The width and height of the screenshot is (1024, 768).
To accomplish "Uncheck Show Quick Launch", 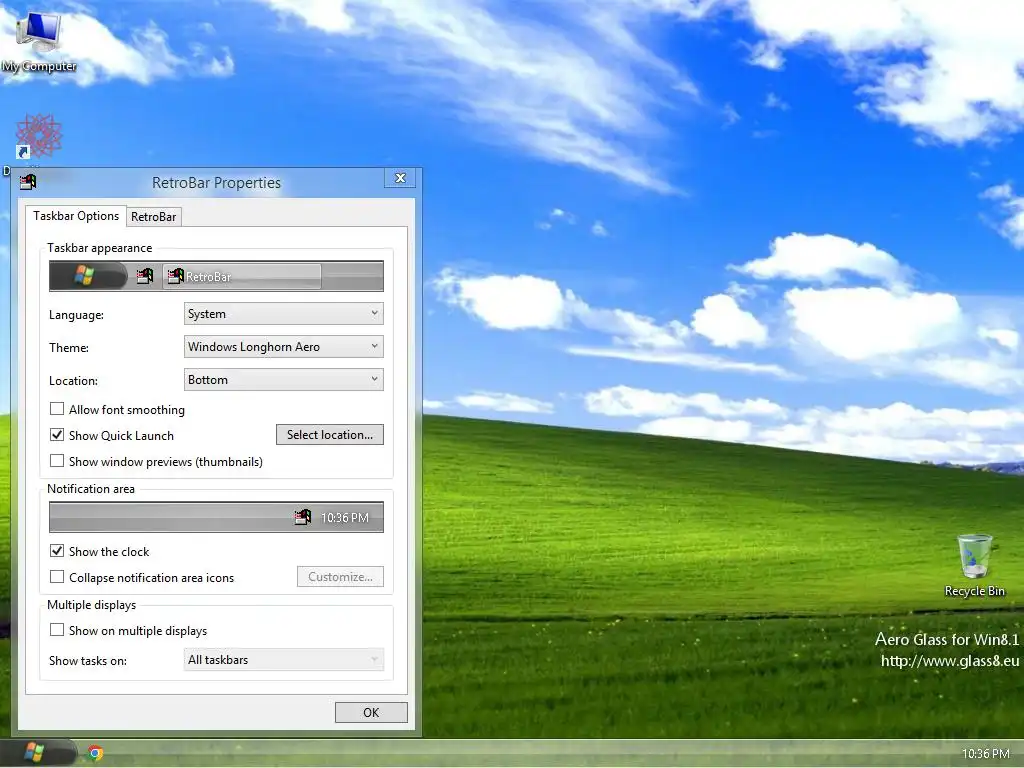I will point(57,435).
